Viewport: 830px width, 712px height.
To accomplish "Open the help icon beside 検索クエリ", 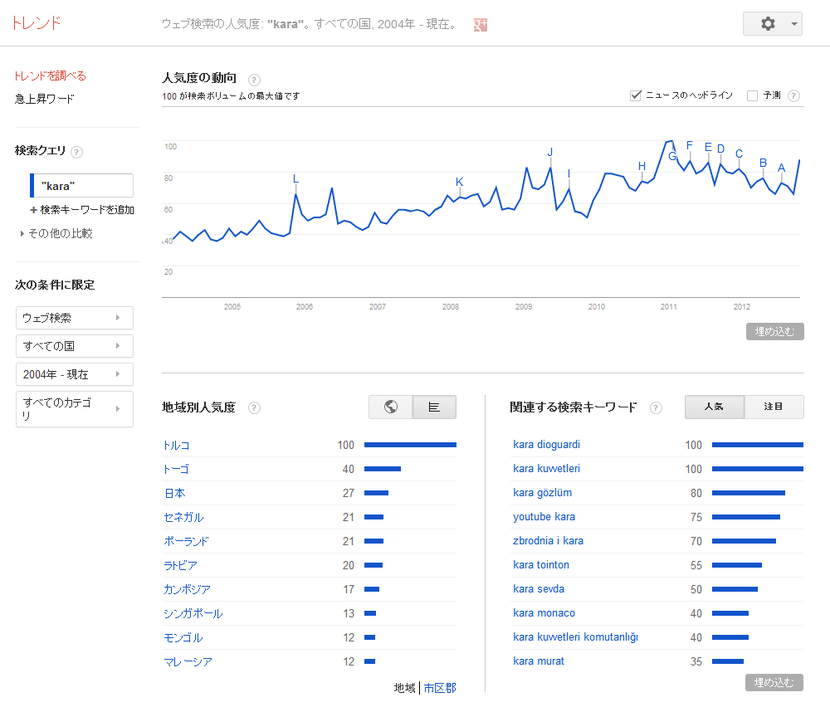I will coord(77,152).
